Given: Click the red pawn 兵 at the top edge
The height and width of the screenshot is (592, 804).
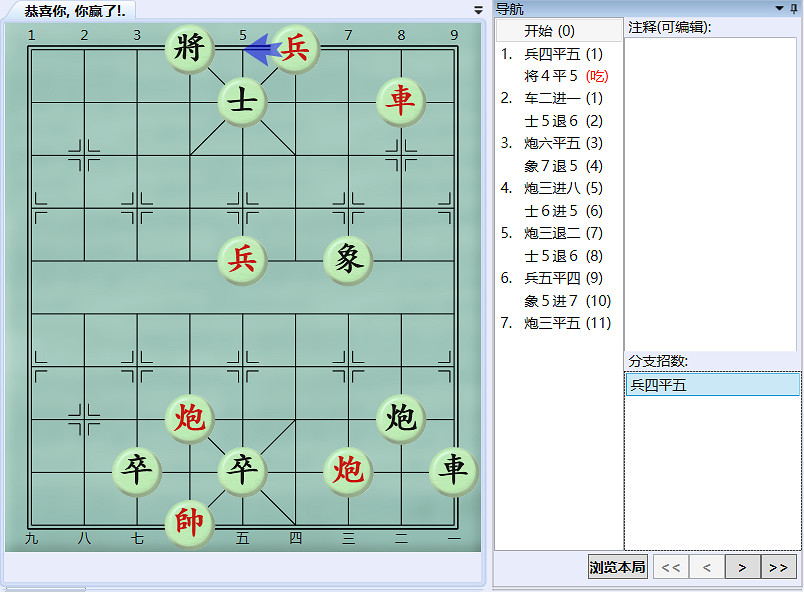Looking at the screenshot, I should [294, 46].
